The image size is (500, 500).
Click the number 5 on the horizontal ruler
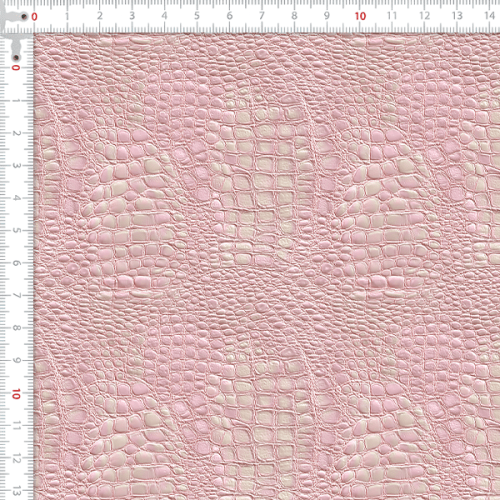197,16
